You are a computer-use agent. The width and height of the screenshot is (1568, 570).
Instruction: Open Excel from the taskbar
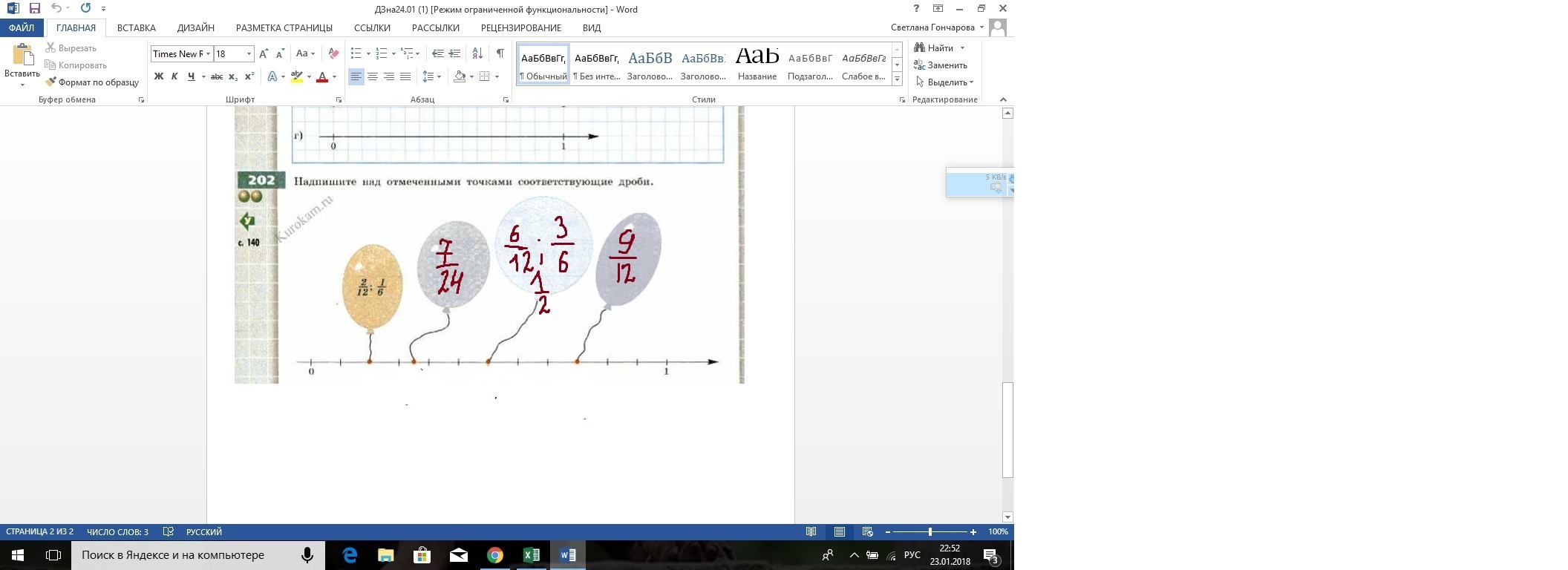pos(532,554)
